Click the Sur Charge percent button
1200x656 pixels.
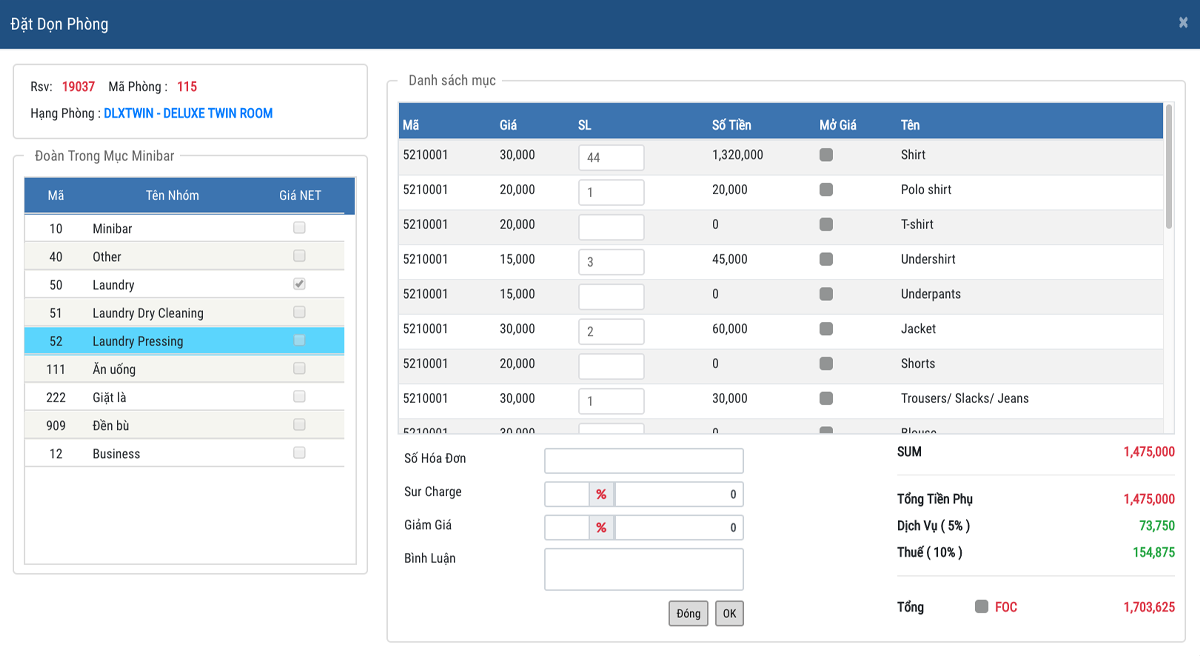[601, 494]
